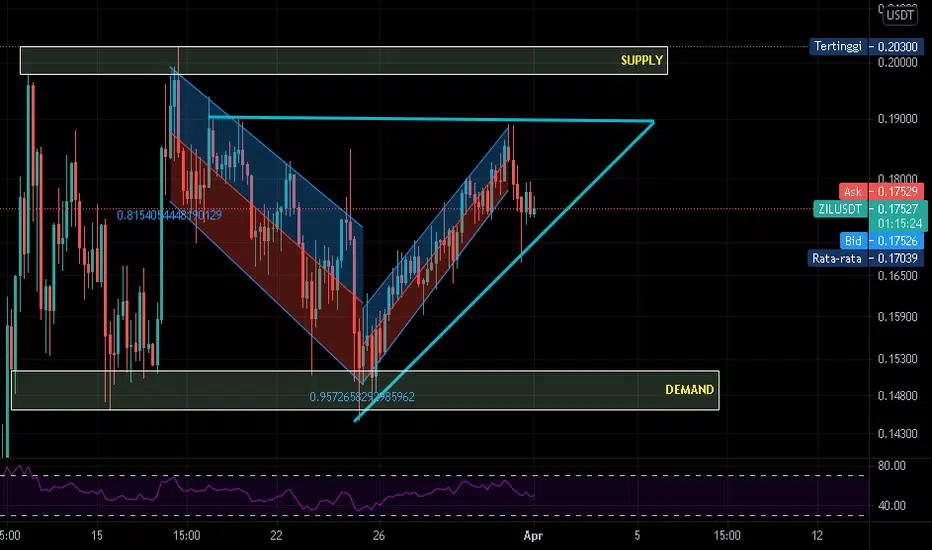Select the Tertinggi 0.20300 price label
This screenshot has width=932, height=550.
click(867, 46)
